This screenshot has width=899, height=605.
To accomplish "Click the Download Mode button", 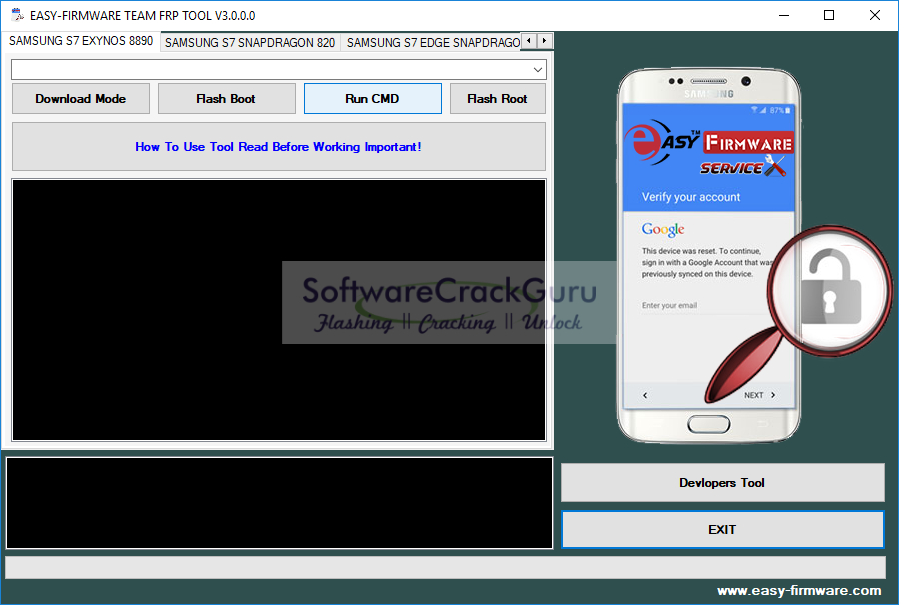I will [x=81, y=99].
